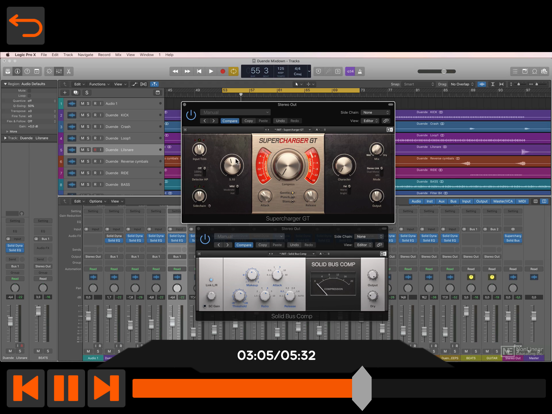
Task: Open the Track menu
Action: [x=68, y=55]
